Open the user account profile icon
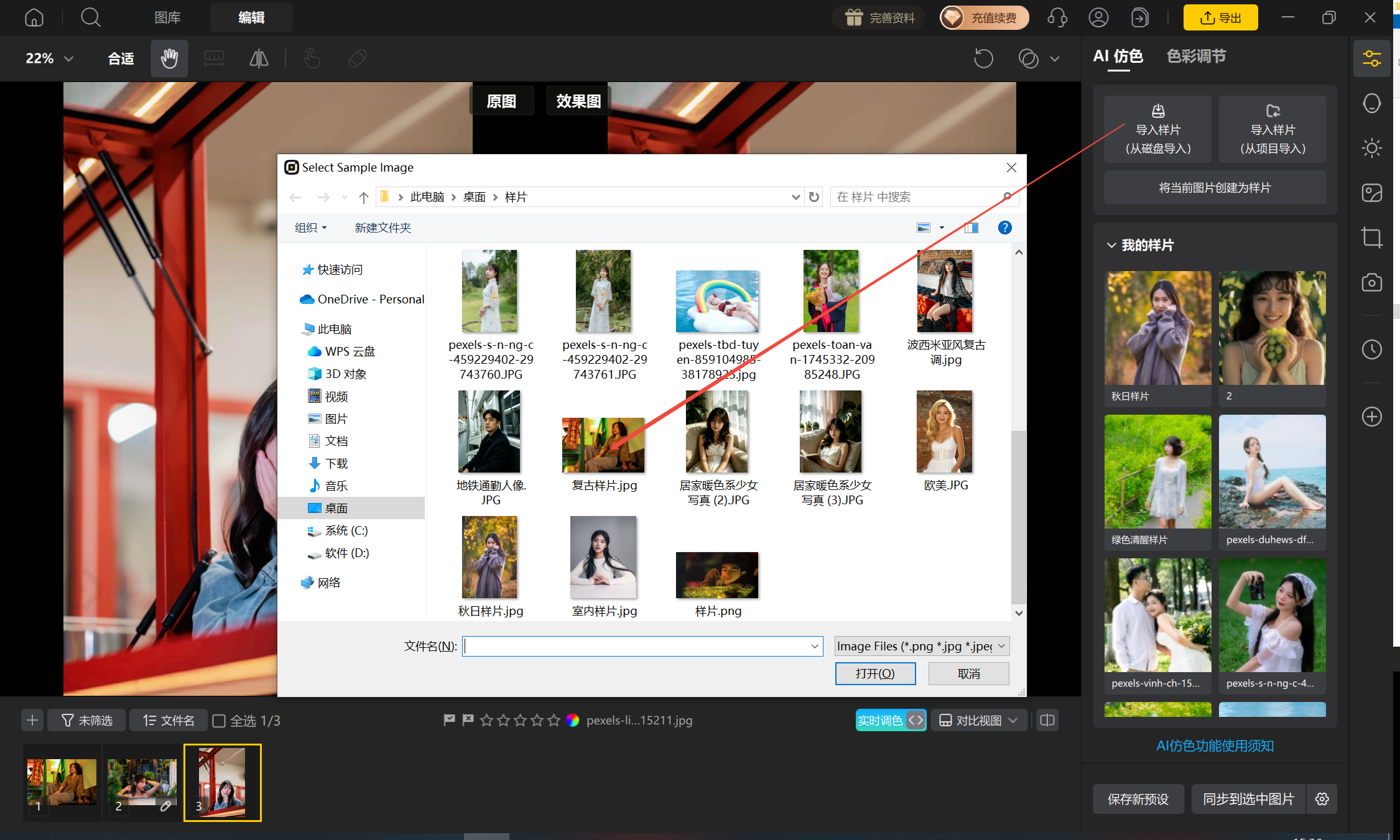Image resolution: width=1400 pixels, height=840 pixels. click(x=1098, y=17)
